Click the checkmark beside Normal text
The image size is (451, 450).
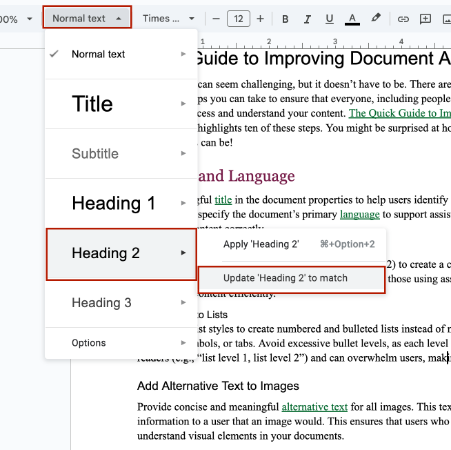54,54
